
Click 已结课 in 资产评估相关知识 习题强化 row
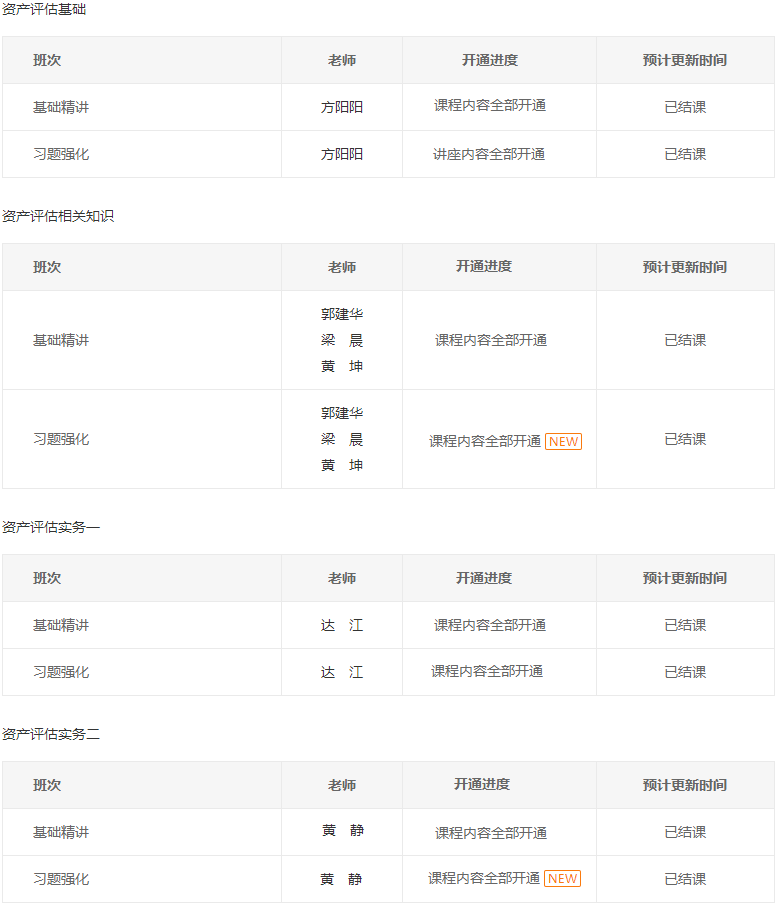685,439
